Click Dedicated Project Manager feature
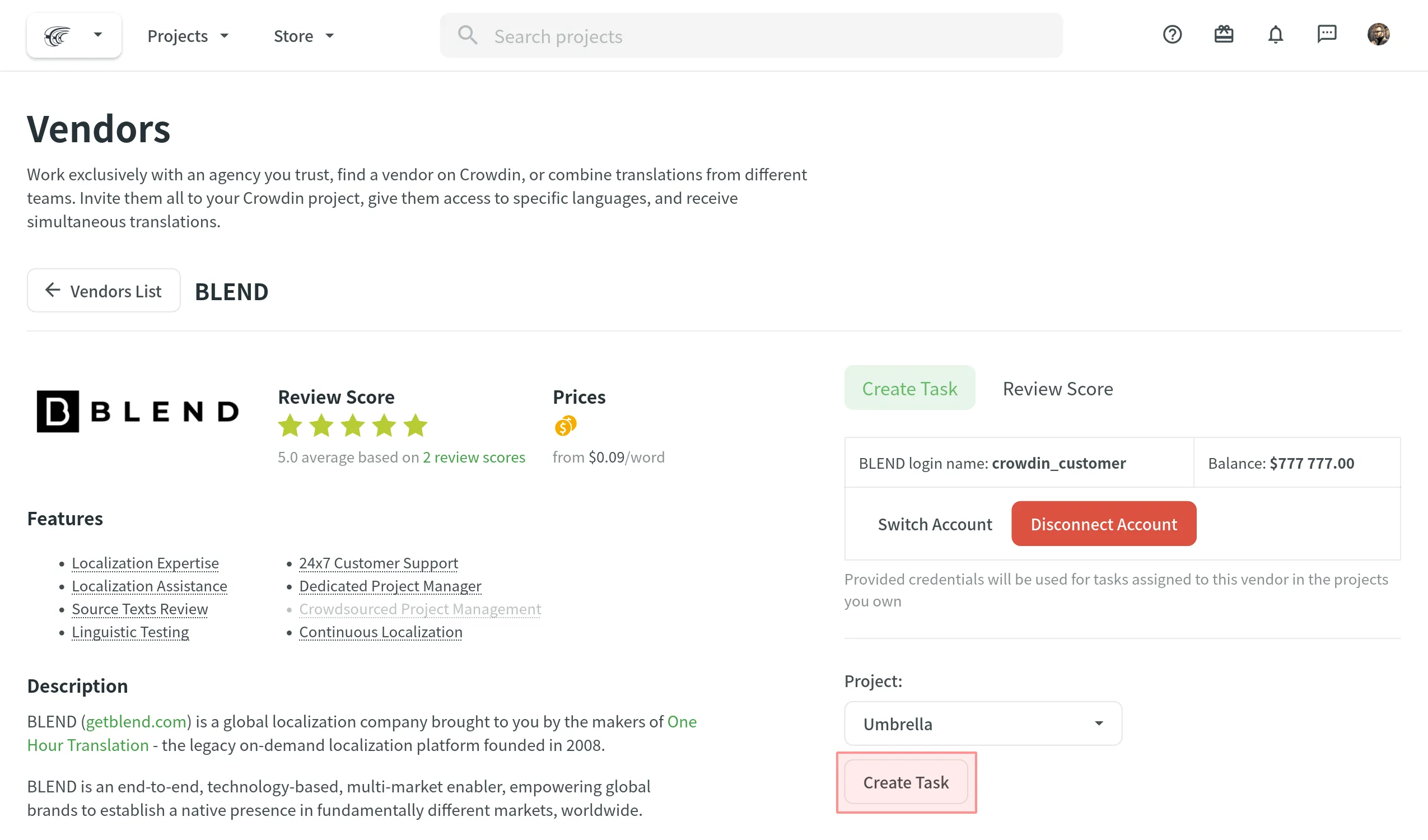This screenshot has height=840, width=1428. (390, 586)
